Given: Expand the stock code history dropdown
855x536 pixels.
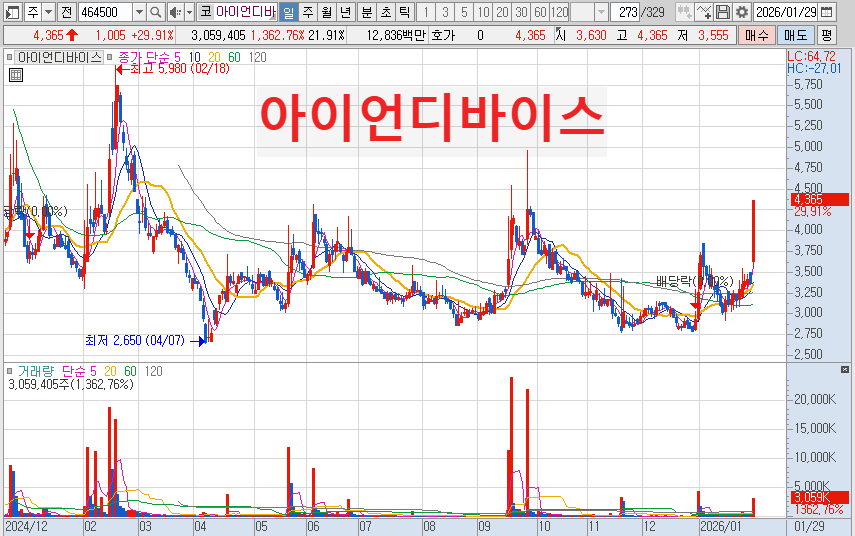Looking at the screenshot, I should coord(140,11).
